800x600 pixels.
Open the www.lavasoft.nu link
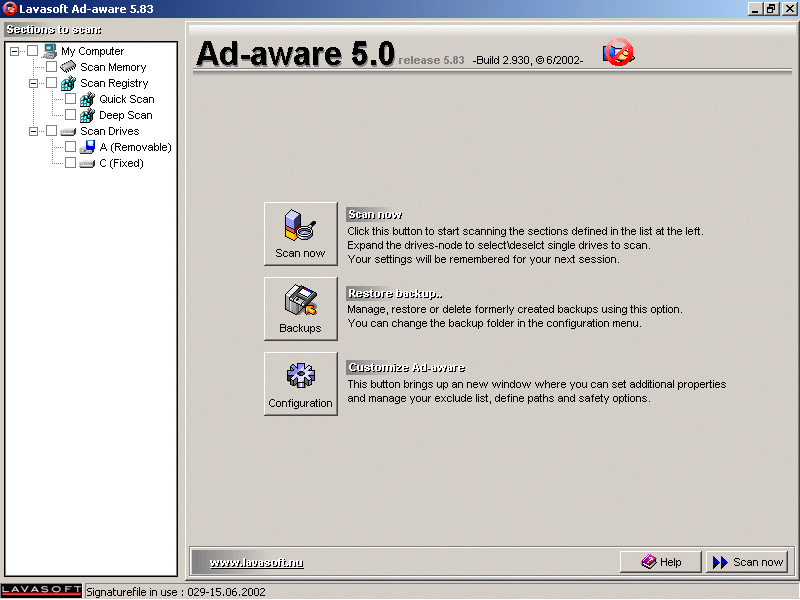coord(256,563)
